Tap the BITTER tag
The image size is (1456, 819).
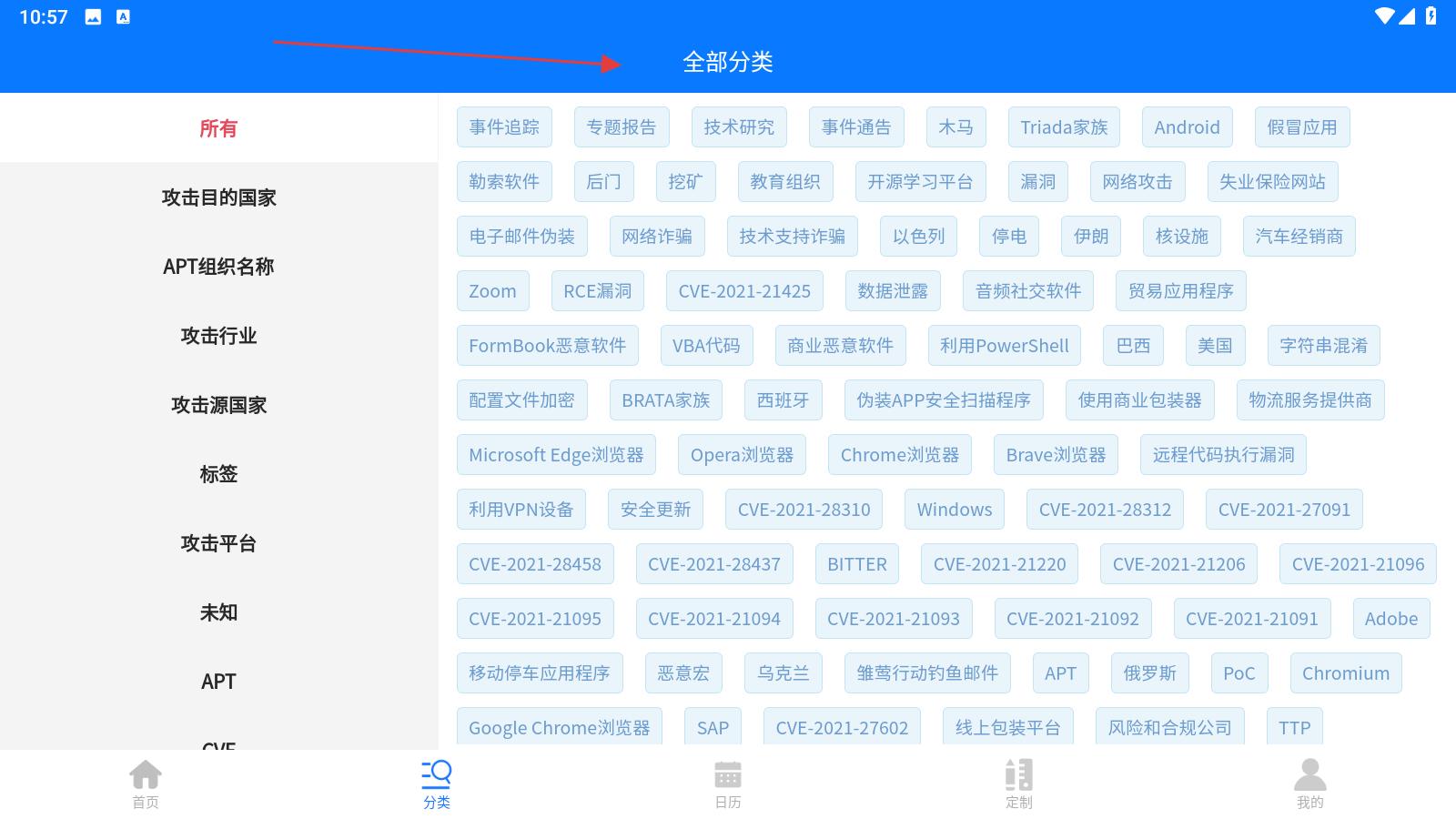857,564
